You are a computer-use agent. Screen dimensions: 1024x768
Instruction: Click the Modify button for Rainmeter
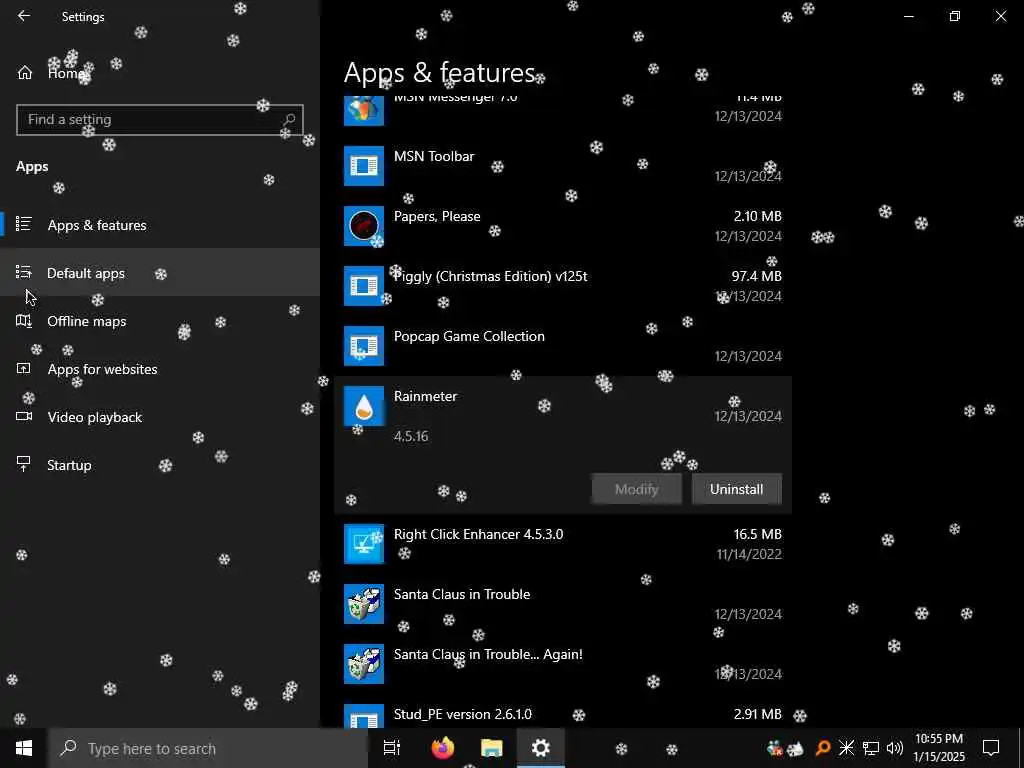[637, 489]
